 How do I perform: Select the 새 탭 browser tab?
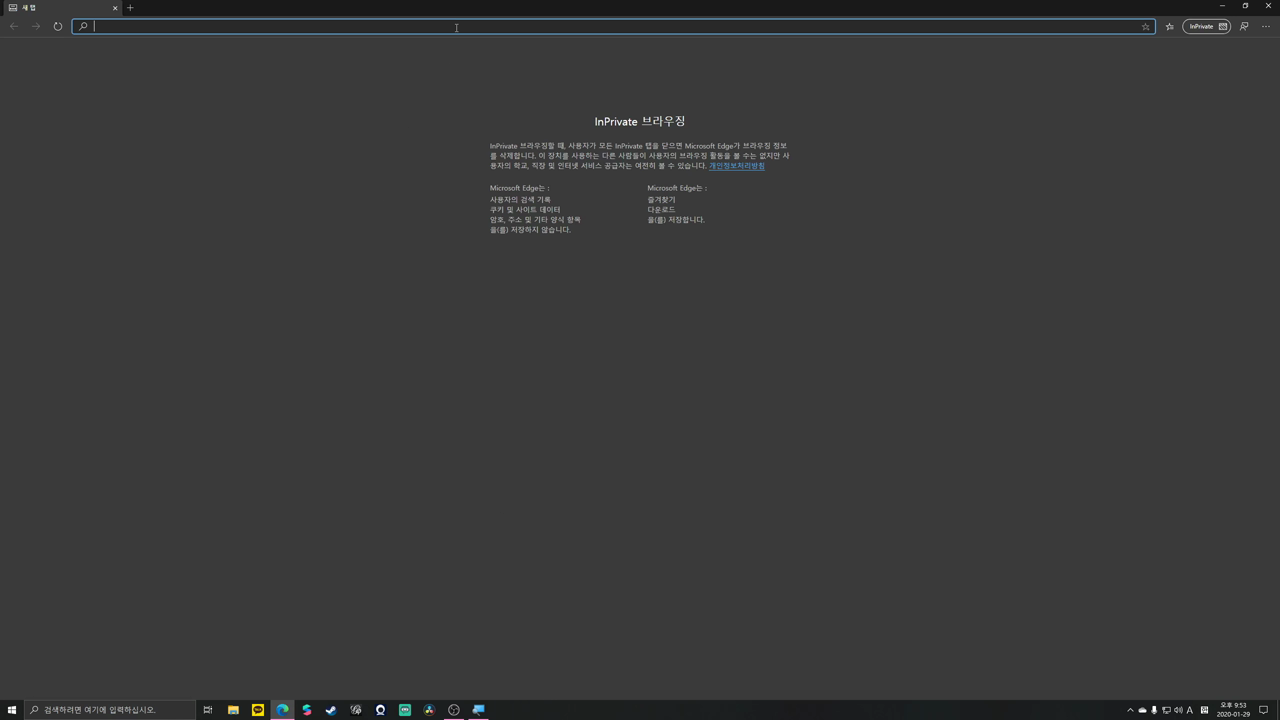tap(61, 8)
